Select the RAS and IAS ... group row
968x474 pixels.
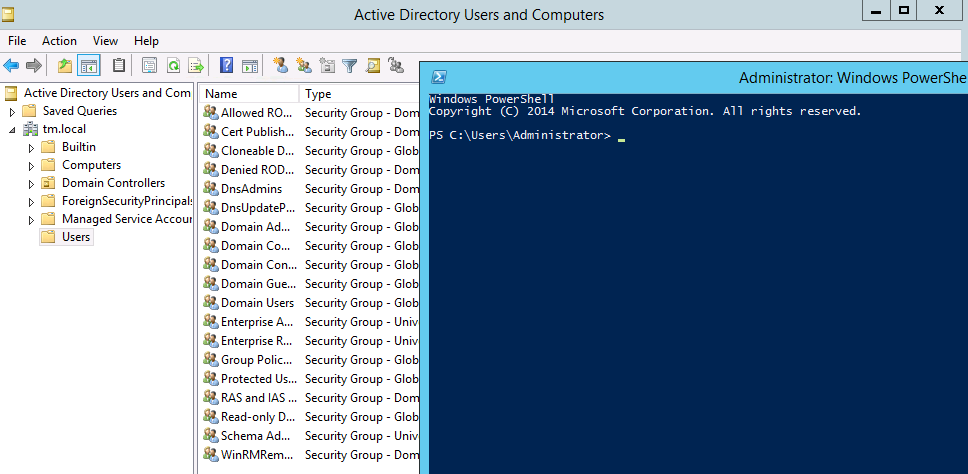(311, 398)
